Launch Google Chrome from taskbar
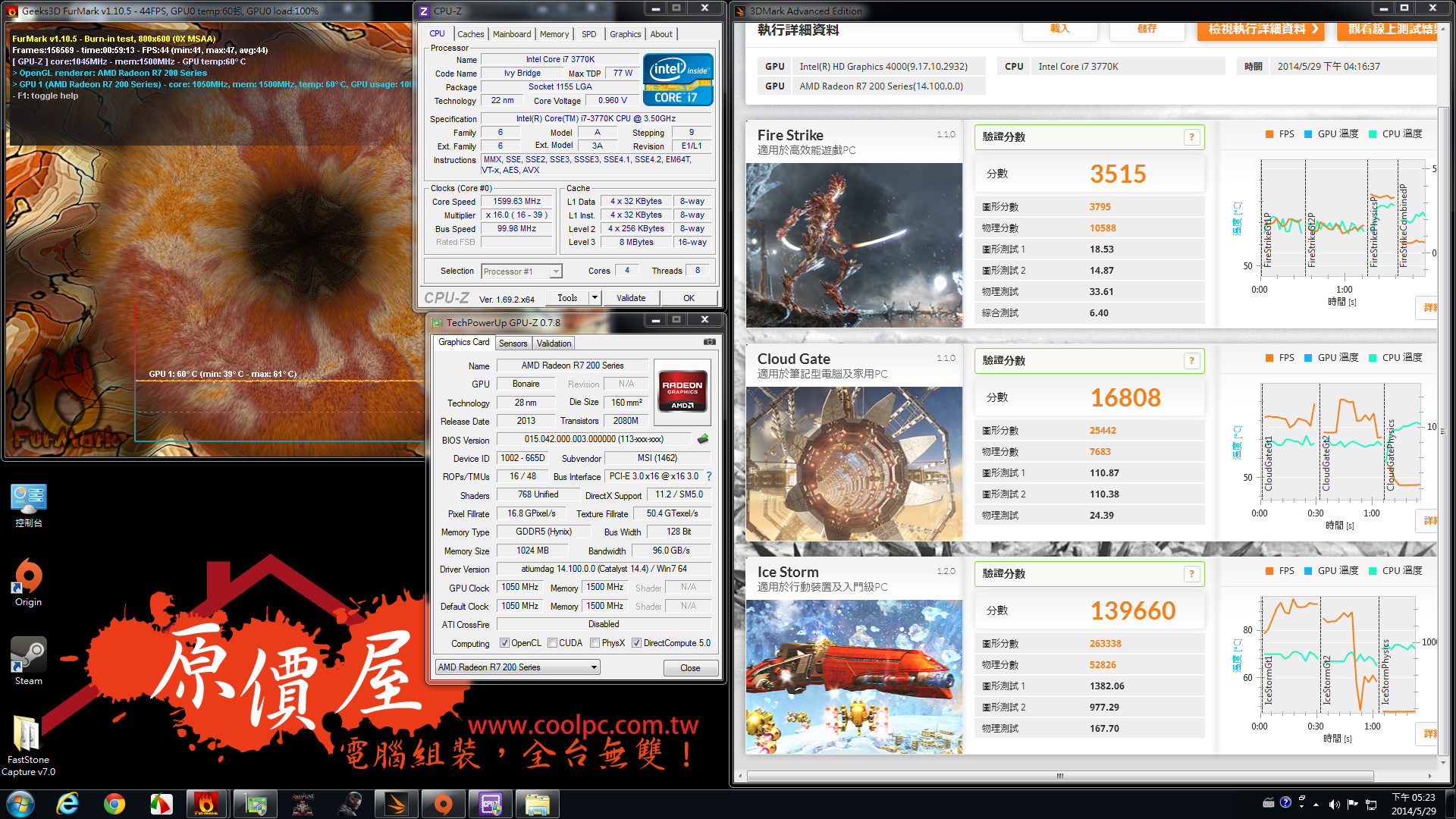 [115, 804]
